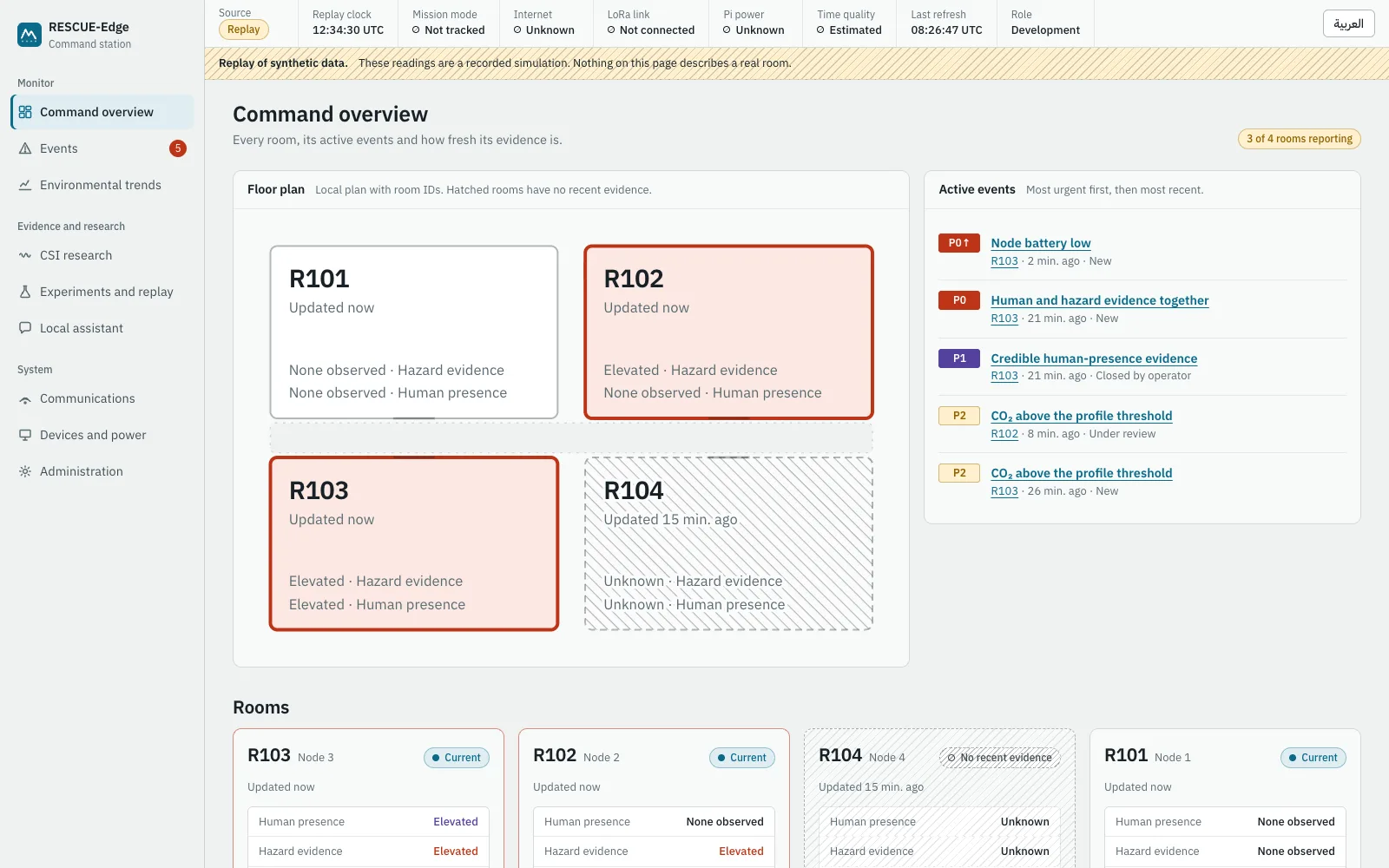Click the 3 of 4 rooms reporting badge
Screen dimensions: 1389x868
[x=1299, y=139]
